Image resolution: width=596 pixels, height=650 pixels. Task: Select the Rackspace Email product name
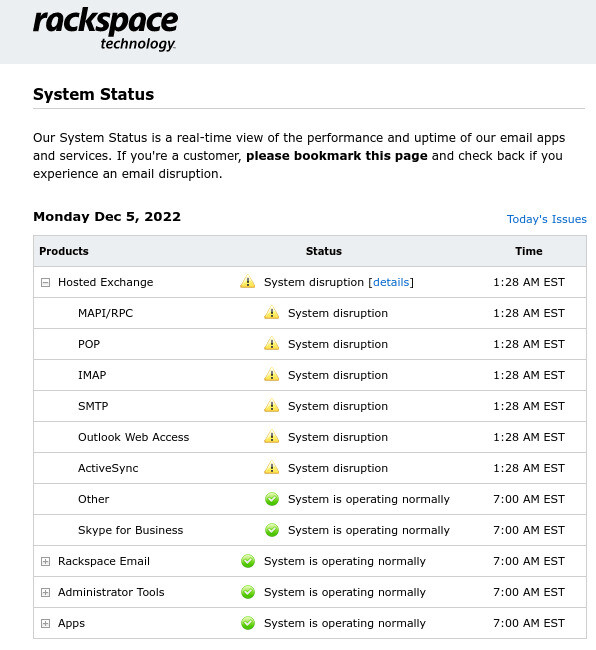pos(104,561)
